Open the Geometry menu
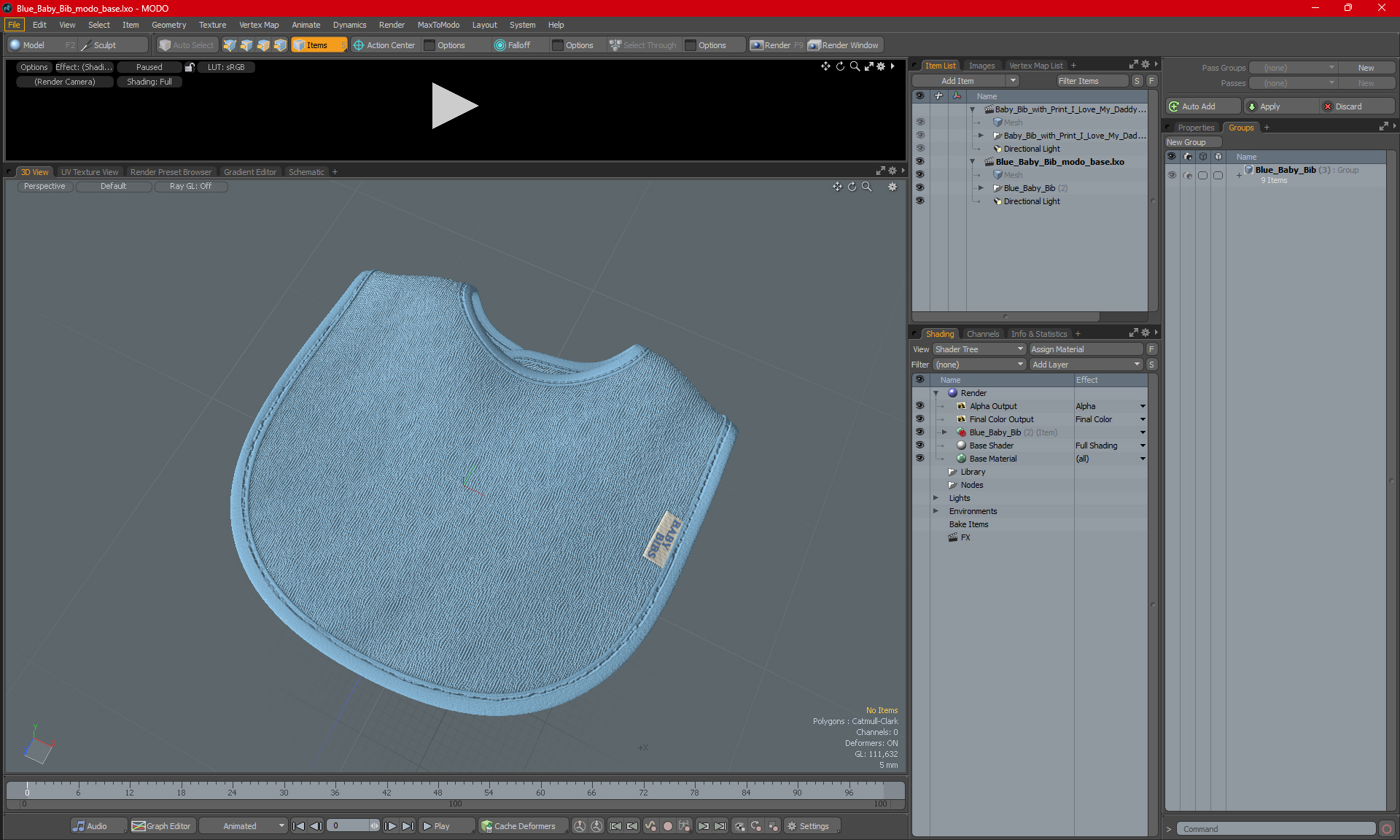The image size is (1400, 840). (x=168, y=25)
